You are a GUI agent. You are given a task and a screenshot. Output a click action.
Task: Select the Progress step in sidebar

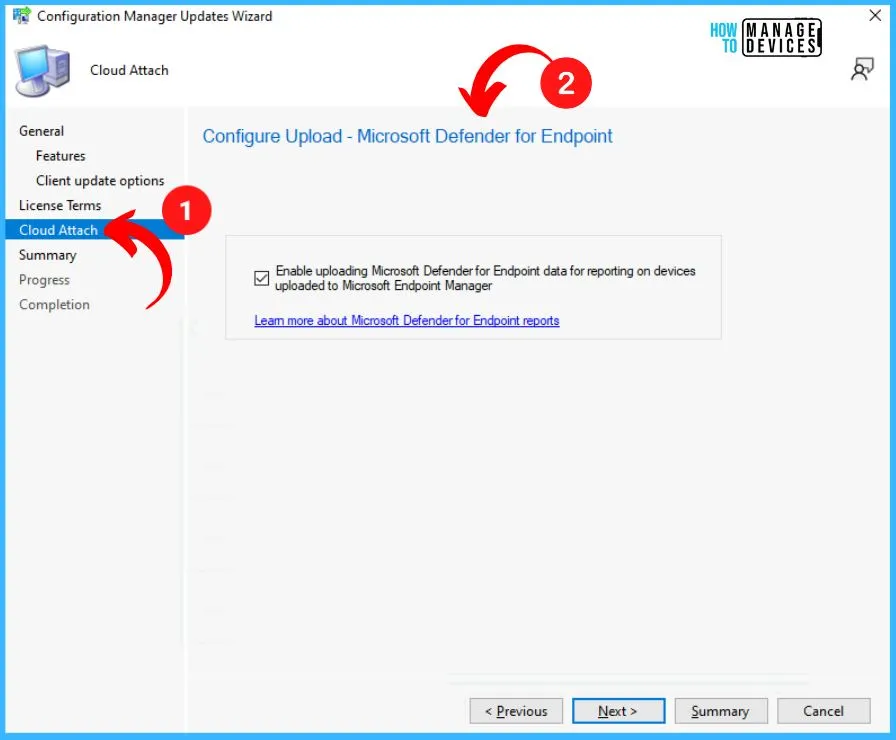click(x=44, y=279)
